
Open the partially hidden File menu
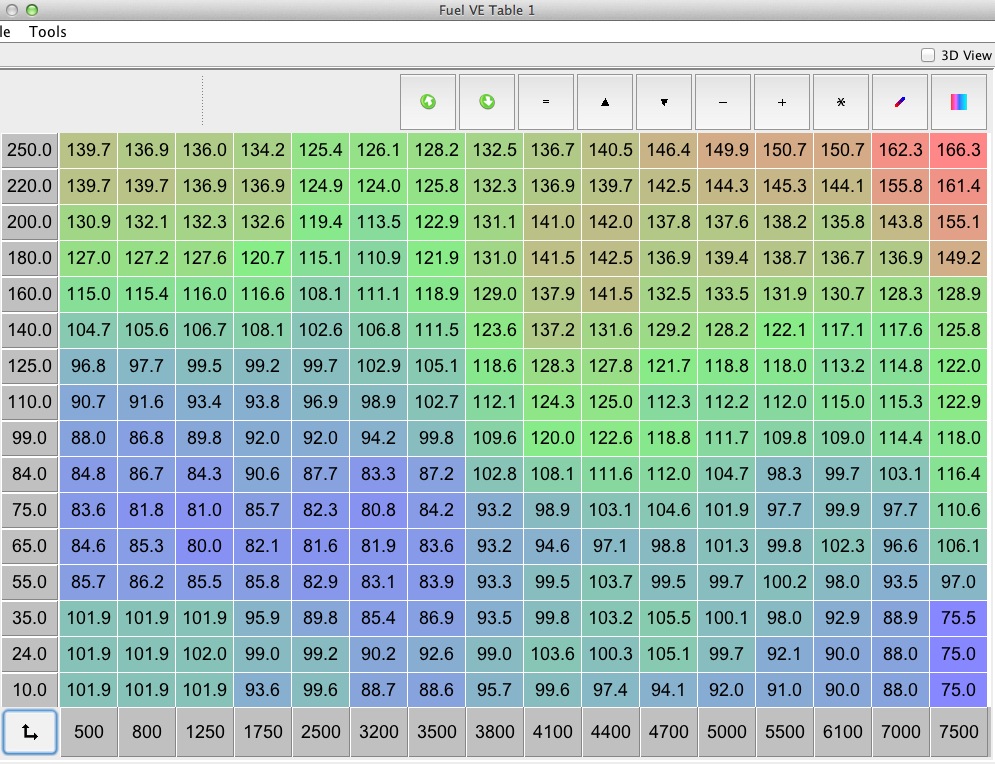pos(5,32)
